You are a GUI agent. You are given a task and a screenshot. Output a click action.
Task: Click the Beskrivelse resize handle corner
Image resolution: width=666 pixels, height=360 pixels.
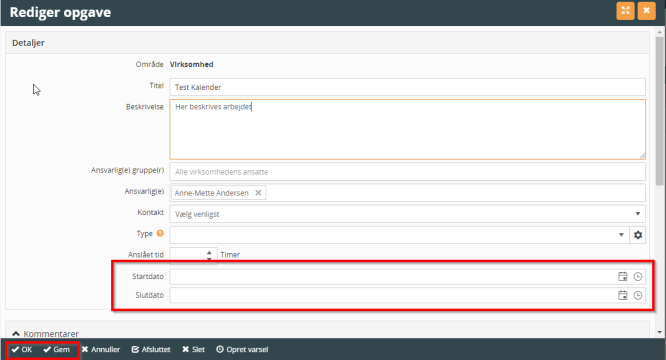[x=642, y=156]
